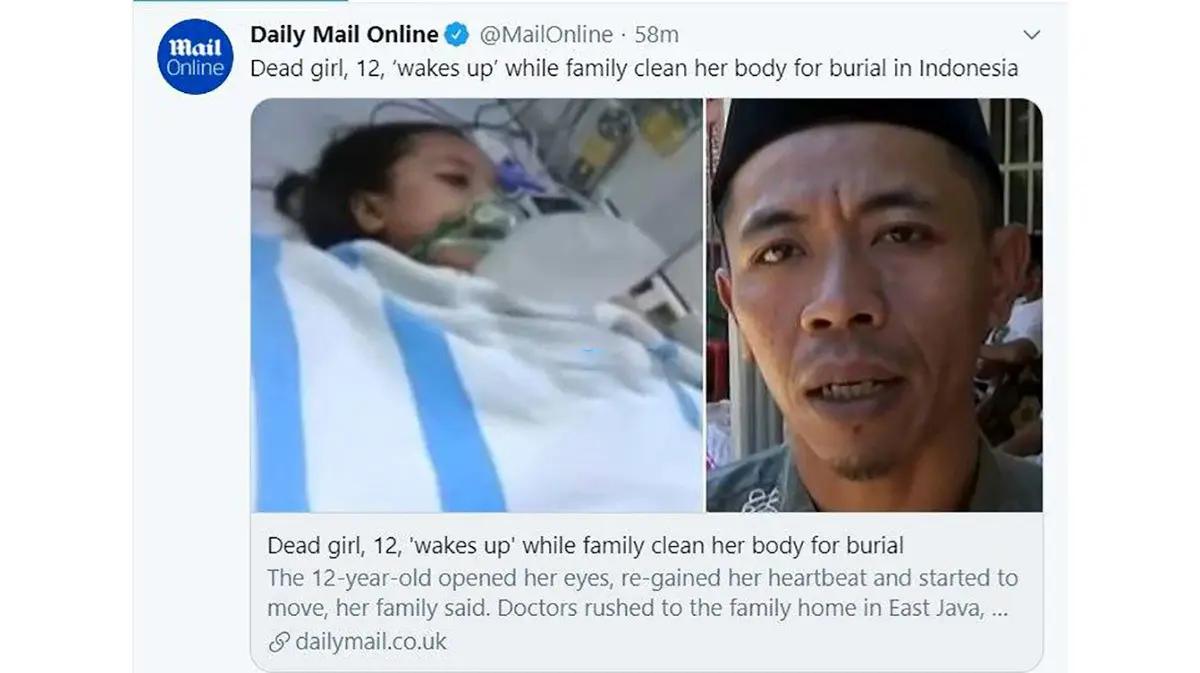Click the dot separator before 58m

(x=624, y=35)
